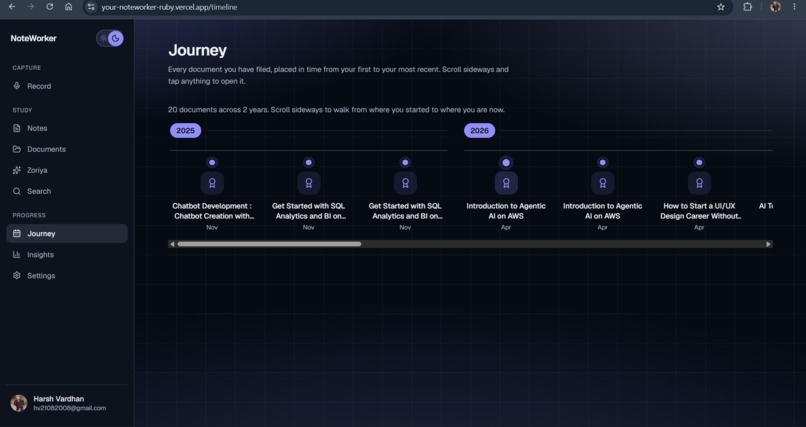Click the Harsh Vardhan profile avatar in sidebar
Screen dimensions: 806x427
coord(19,403)
